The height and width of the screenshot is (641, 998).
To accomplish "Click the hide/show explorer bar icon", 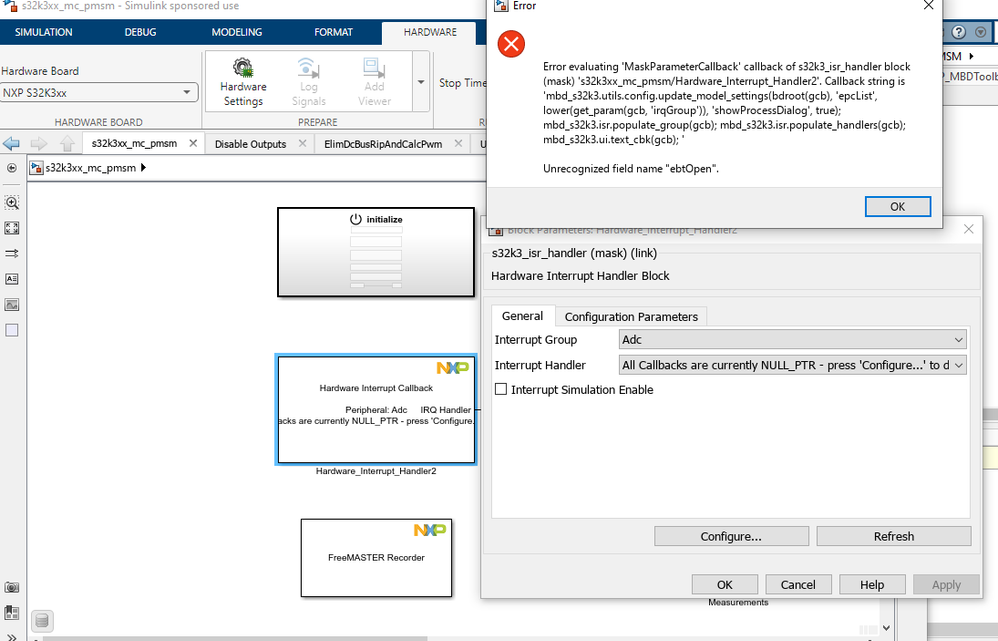I will [11, 168].
